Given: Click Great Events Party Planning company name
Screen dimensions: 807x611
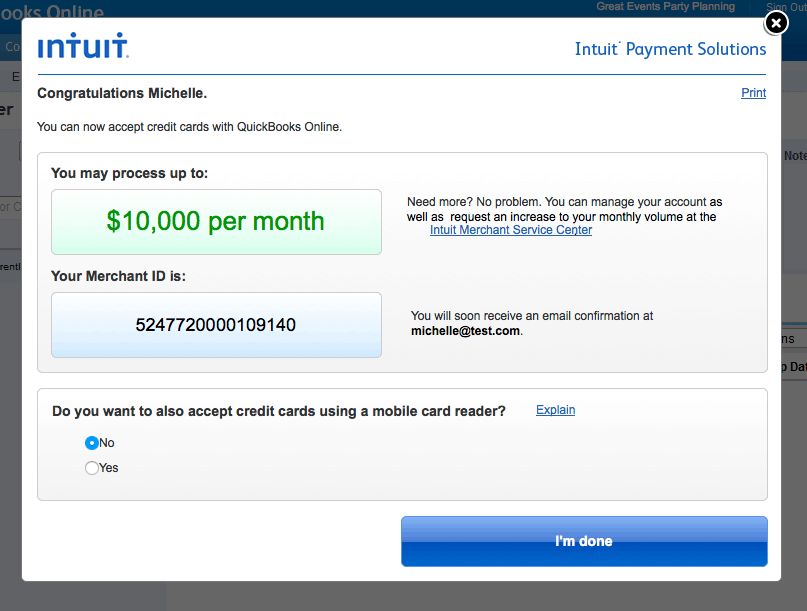Looking at the screenshot, I should [665, 7].
